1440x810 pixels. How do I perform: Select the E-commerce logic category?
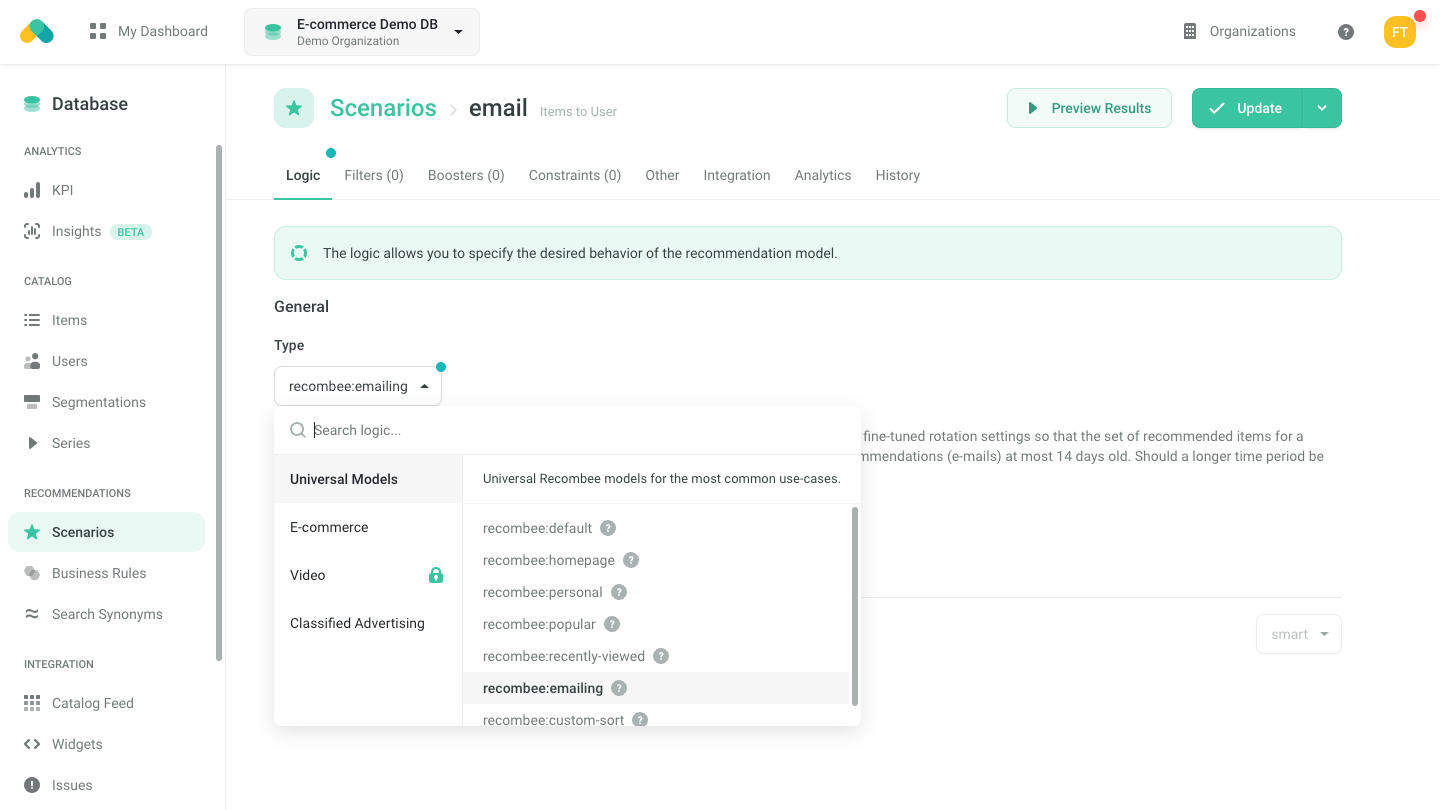point(368,527)
